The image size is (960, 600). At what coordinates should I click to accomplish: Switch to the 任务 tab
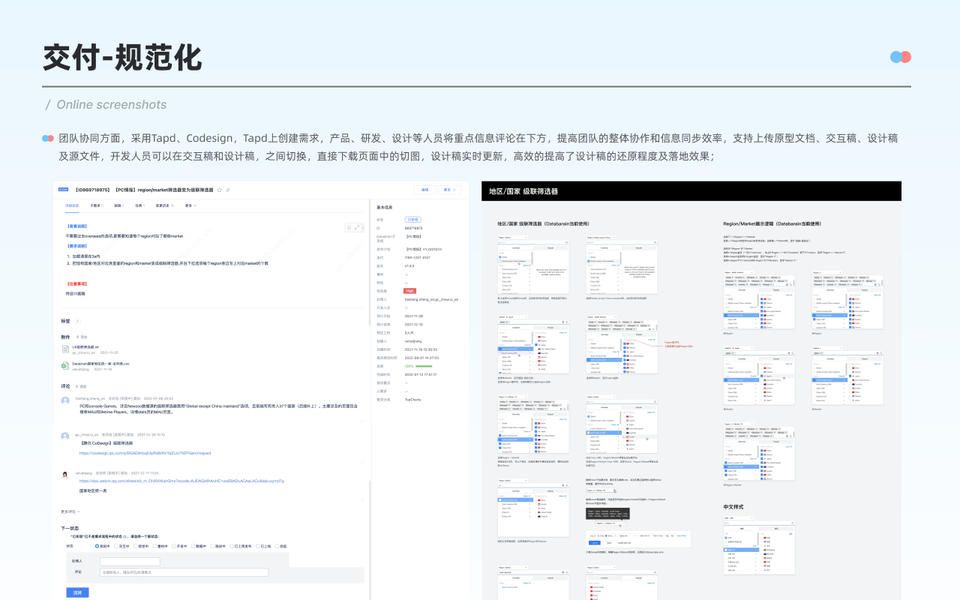(x=140, y=206)
